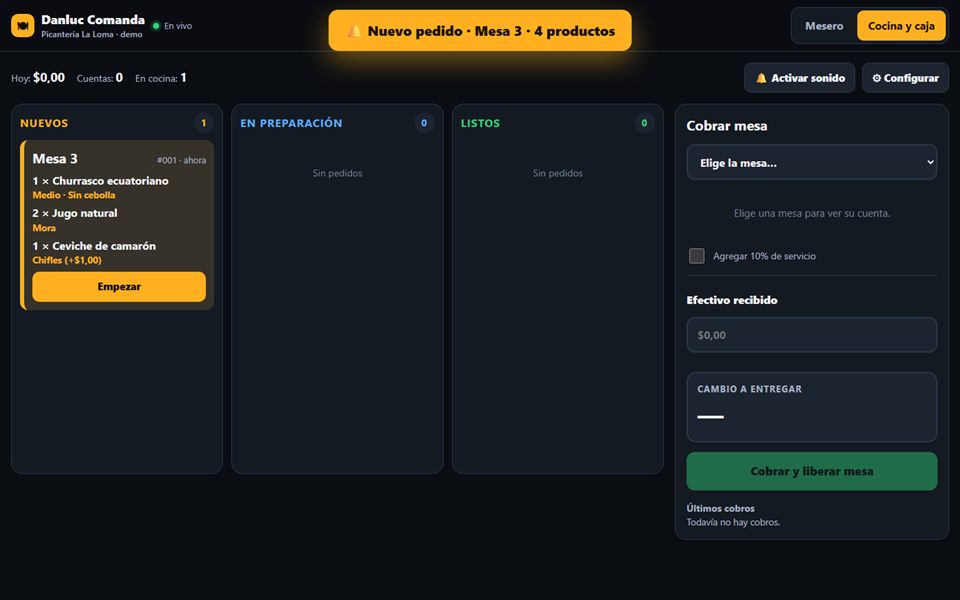Click the Todavía no hay cobros text
The image size is (960, 600).
click(x=733, y=522)
